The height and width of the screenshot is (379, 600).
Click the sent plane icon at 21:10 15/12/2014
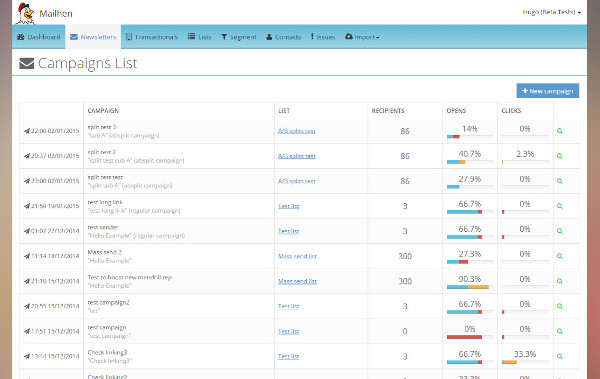pyautogui.click(x=27, y=281)
